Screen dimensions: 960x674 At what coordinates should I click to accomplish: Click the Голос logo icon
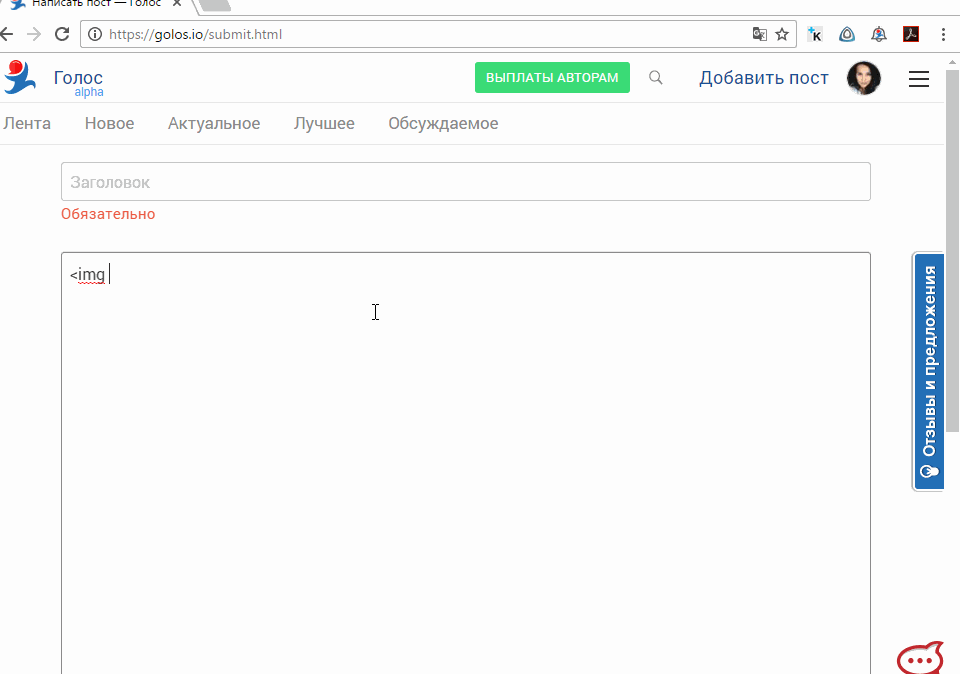point(20,77)
